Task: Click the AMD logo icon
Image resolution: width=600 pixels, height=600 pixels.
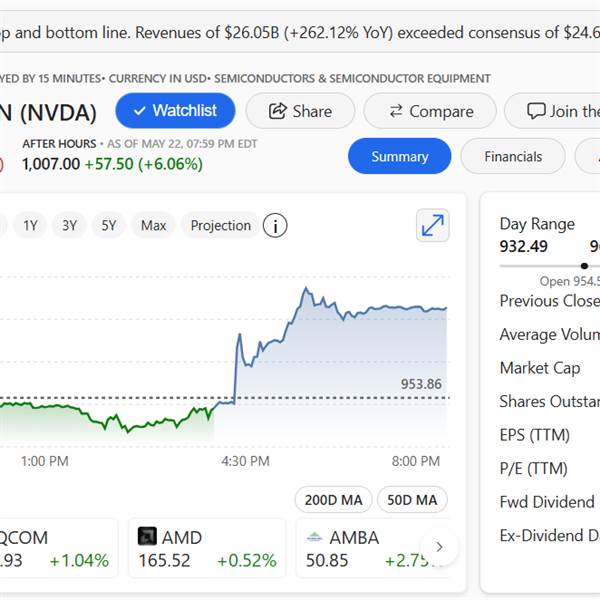Action: pos(147,536)
